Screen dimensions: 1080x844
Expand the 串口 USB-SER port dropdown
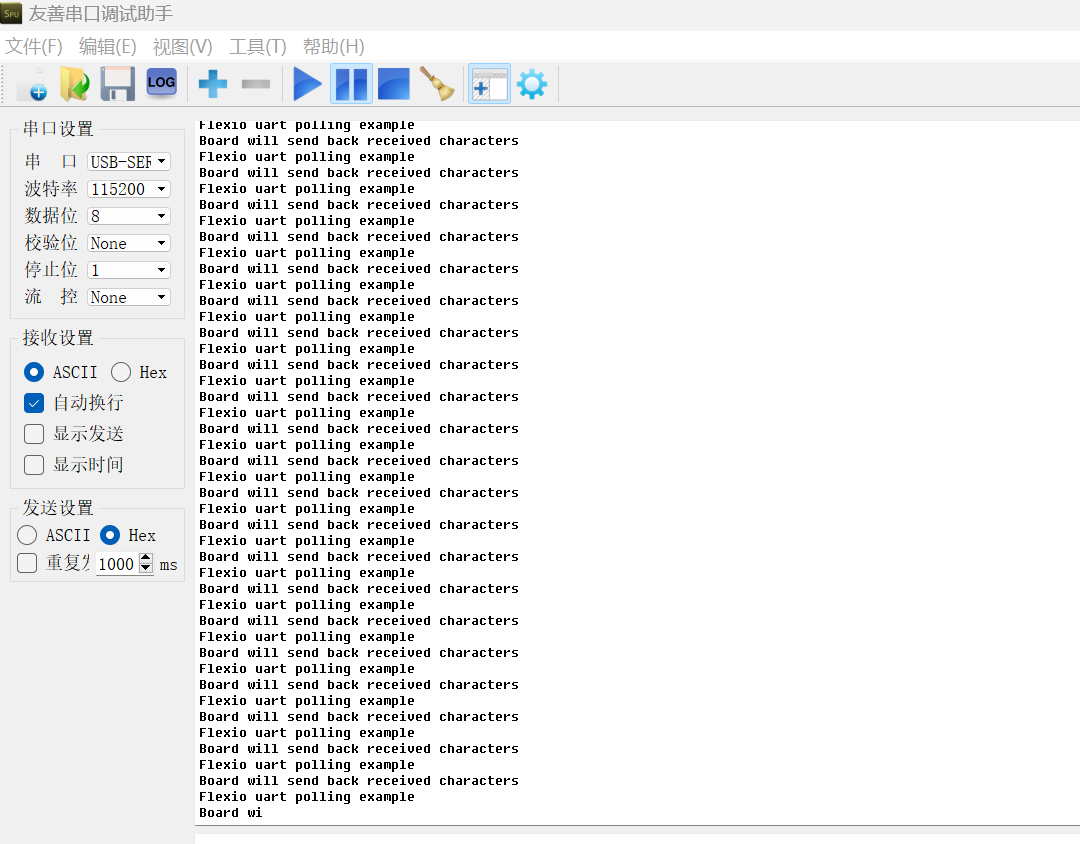pyautogui.click(x=129, y=162)
